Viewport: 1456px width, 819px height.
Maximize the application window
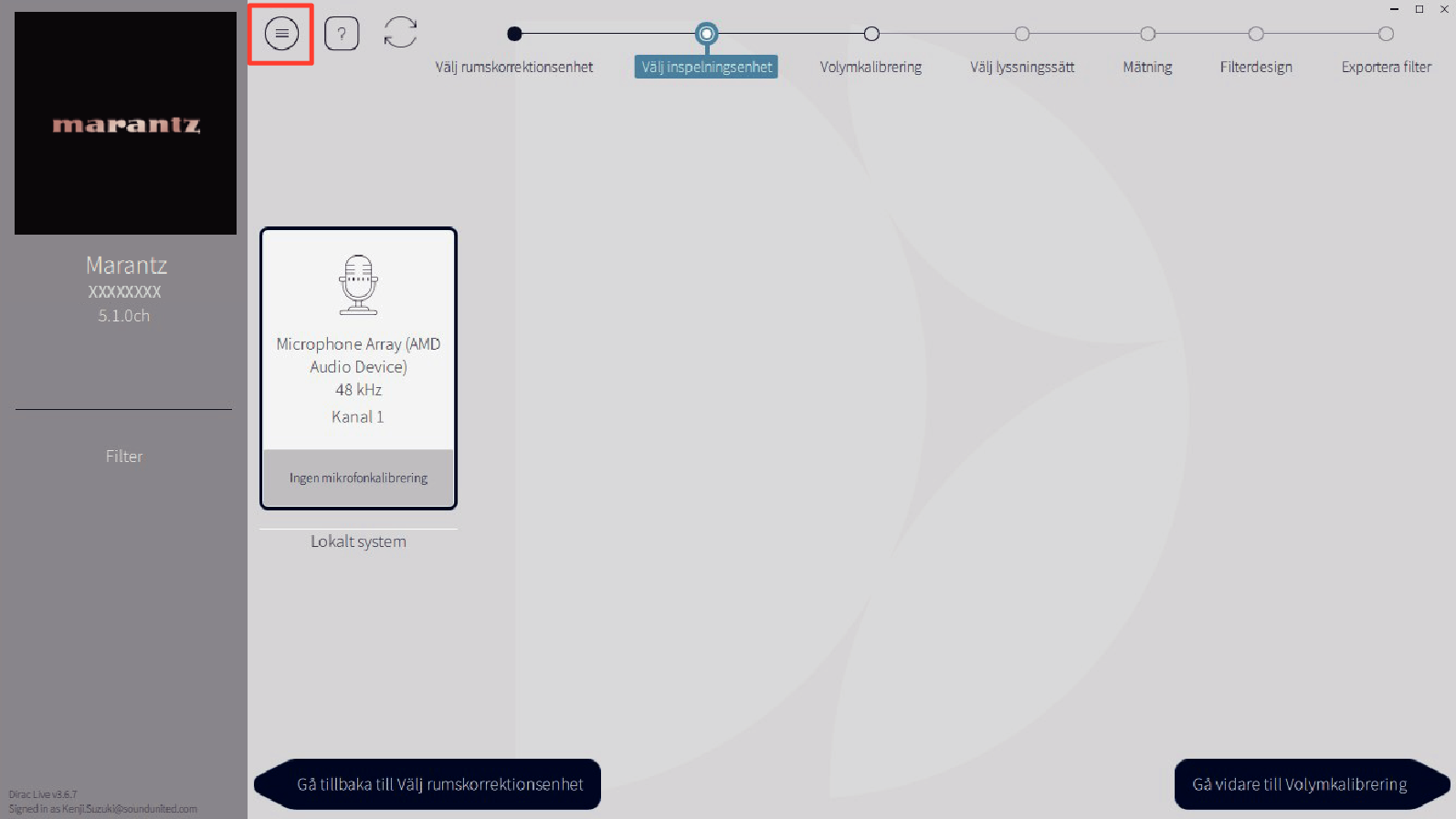pos(1419,9)
